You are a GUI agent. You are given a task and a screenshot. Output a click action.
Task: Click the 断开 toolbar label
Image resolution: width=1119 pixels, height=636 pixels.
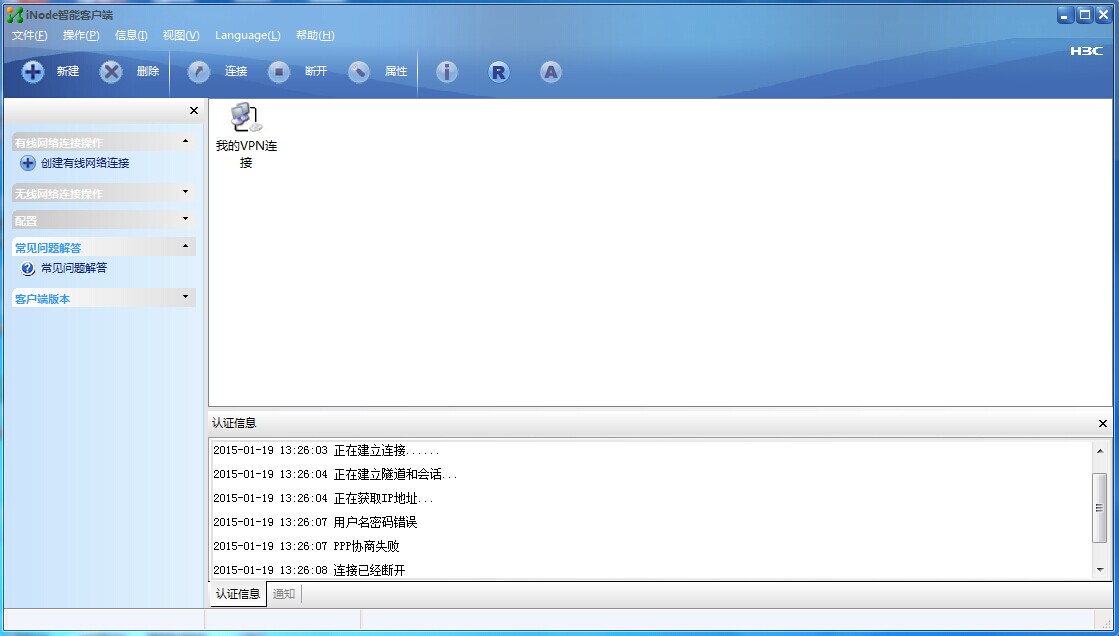(316, 71)
